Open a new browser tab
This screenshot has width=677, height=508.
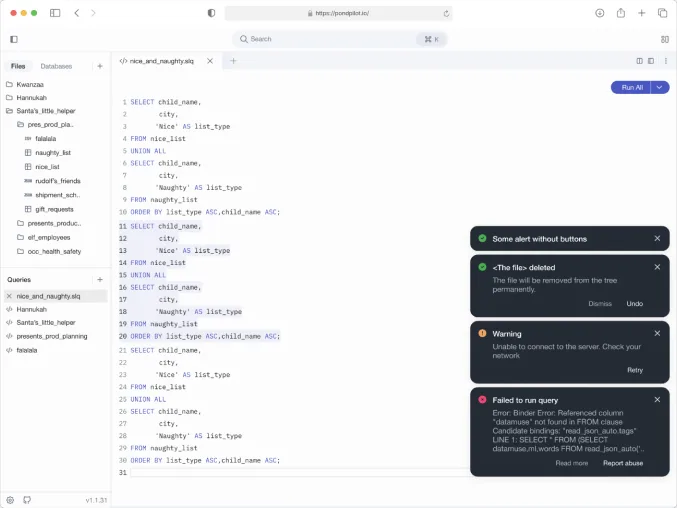click(642, 13)
